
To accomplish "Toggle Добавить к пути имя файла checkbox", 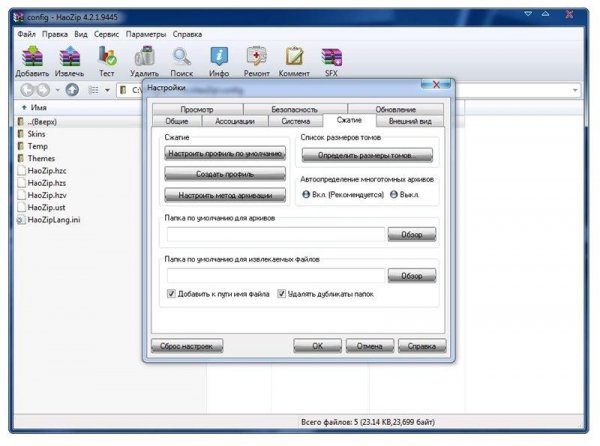I will pos(171,294).
